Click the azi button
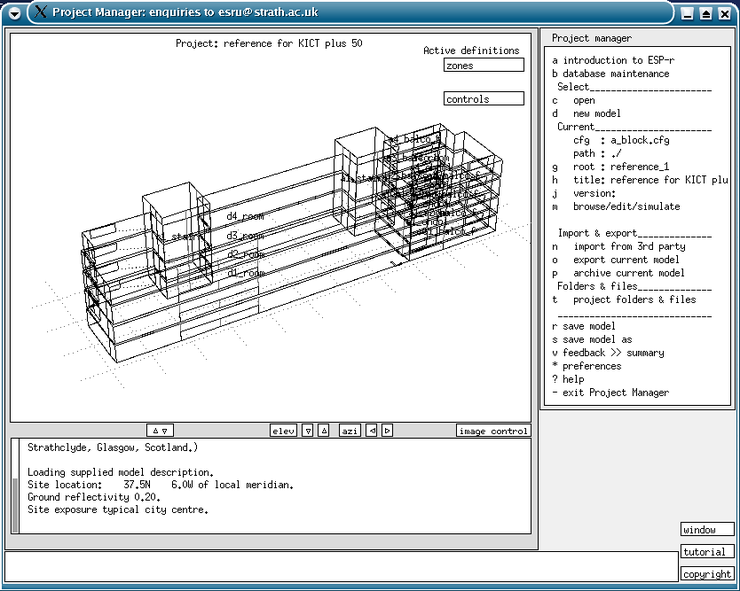Screen dimensions: 740x591 click(349, 431)
